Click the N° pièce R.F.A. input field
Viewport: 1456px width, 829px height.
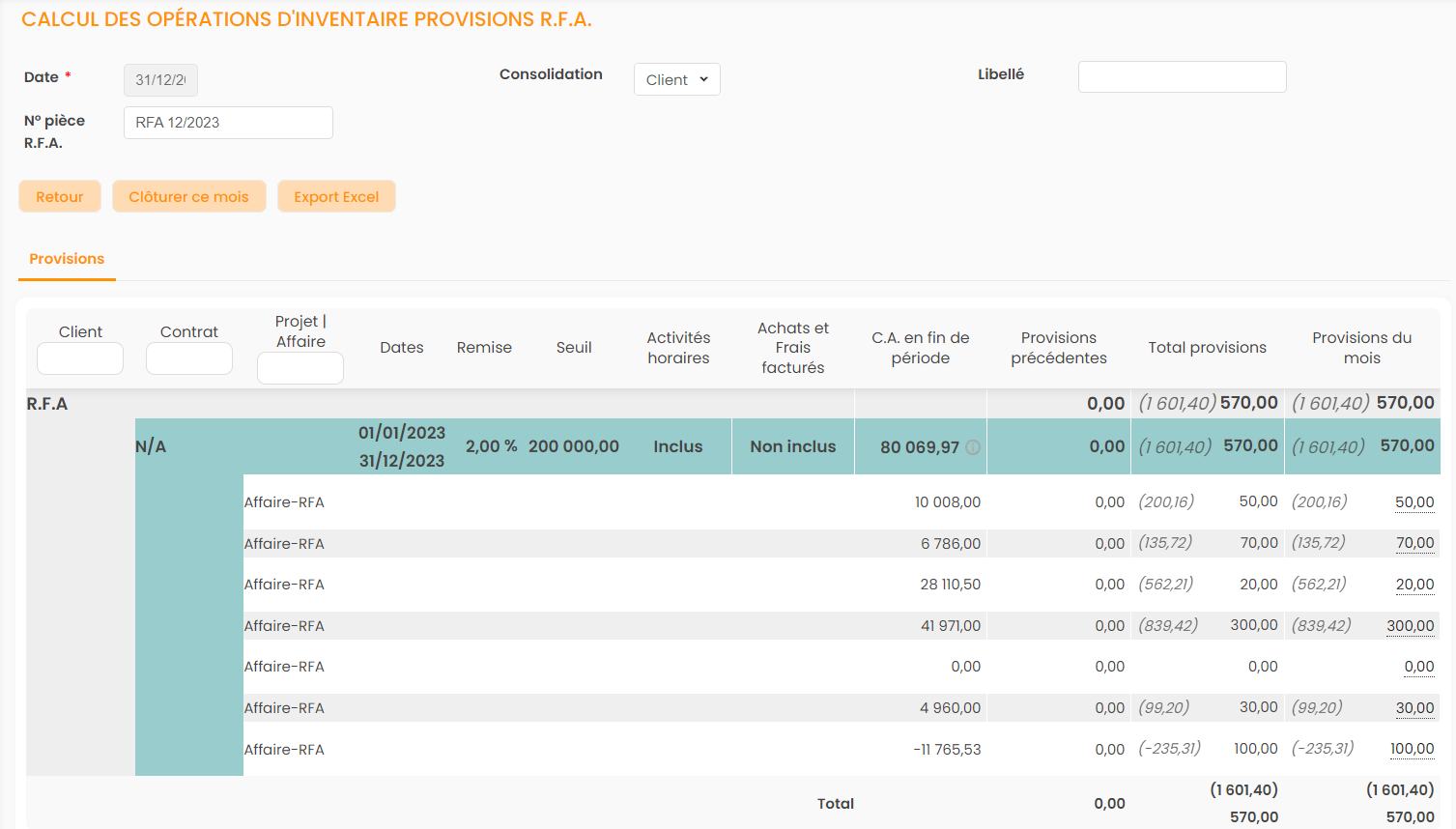coord(228,123)
